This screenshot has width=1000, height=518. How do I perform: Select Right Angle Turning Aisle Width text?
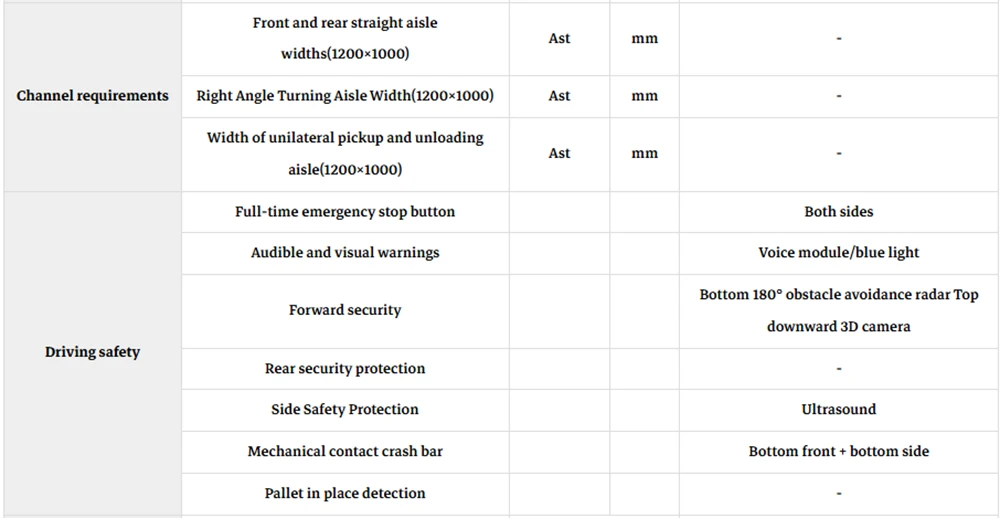click(345, 96)
